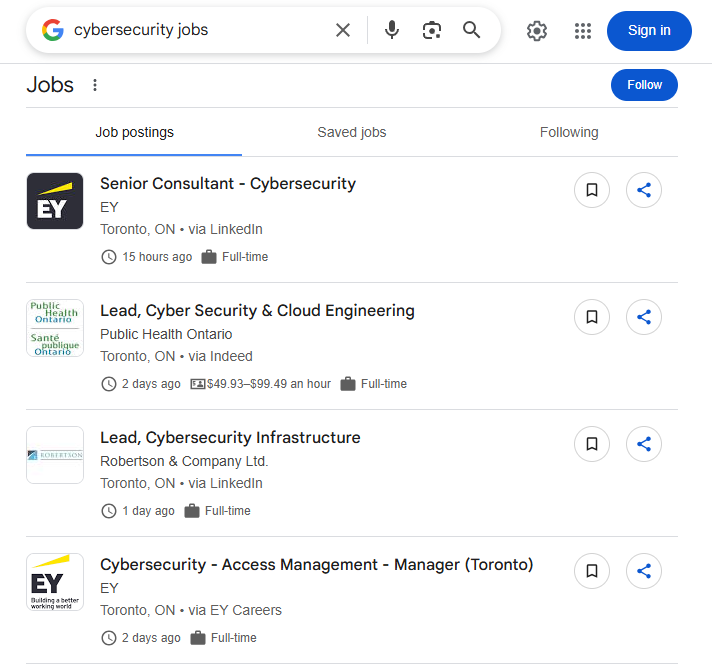Save the Lead, Cybersecurity Infrastructure job
Image resolution: width=712 pixels, height=664 pixels.
tap(592, 444)
